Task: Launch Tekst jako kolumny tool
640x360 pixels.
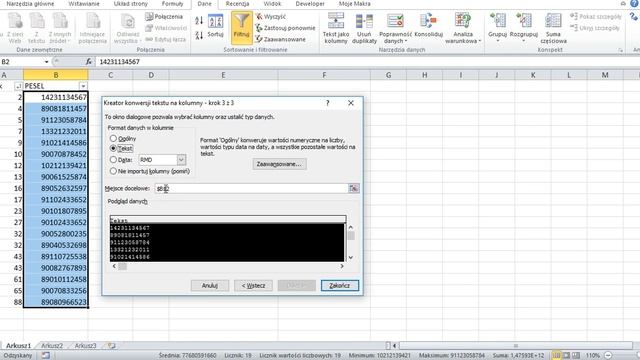Action: (x=336, y=28)
